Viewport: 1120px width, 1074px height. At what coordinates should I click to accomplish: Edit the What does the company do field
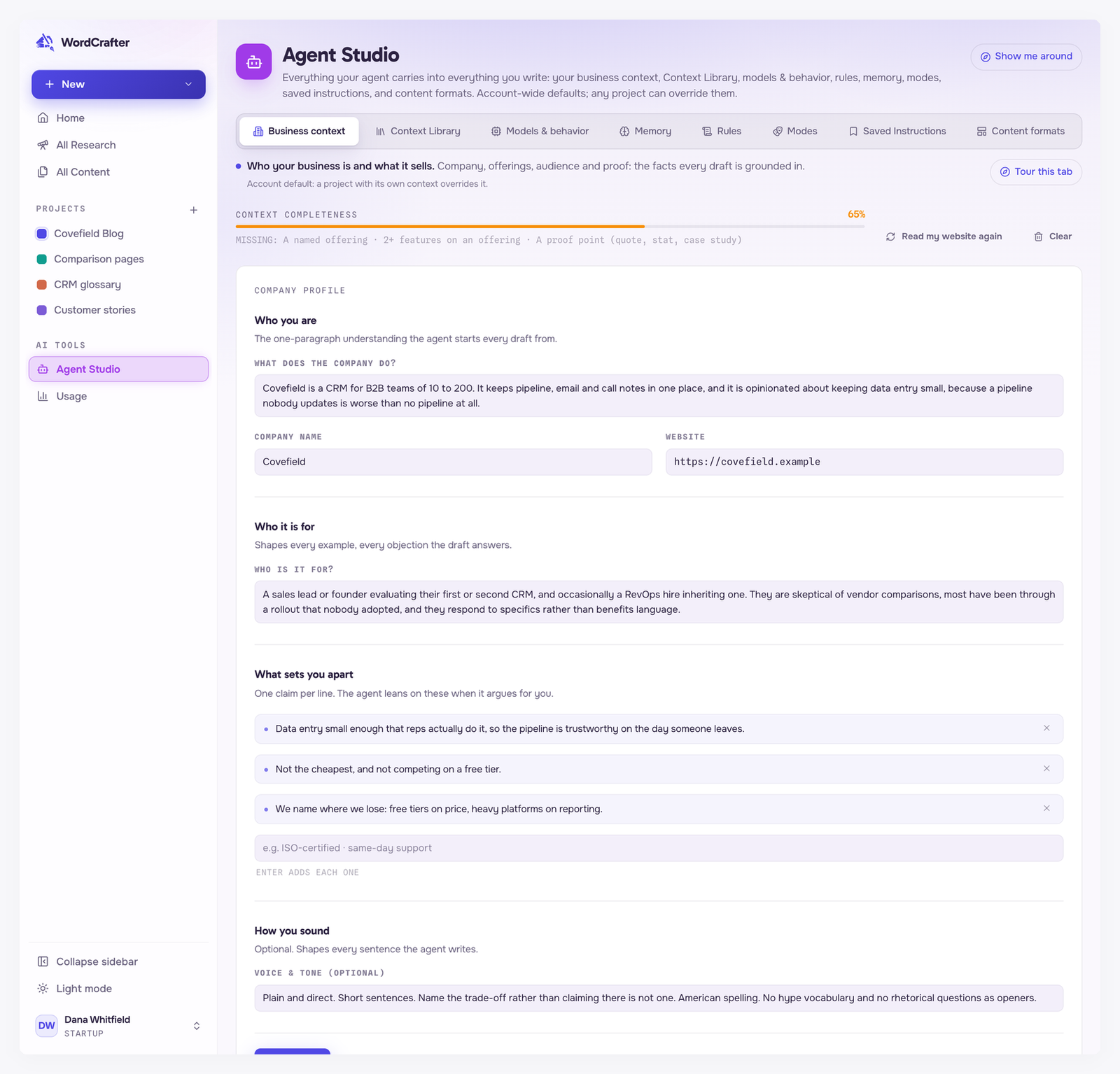[659, 396]
